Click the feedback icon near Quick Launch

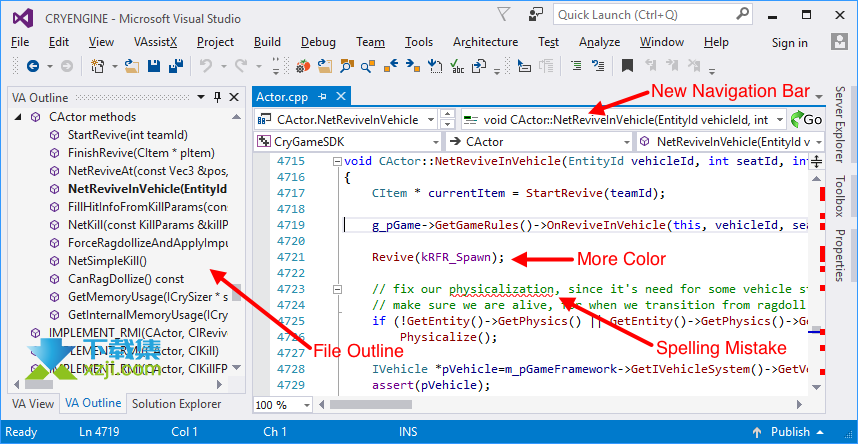click(537, 14)
